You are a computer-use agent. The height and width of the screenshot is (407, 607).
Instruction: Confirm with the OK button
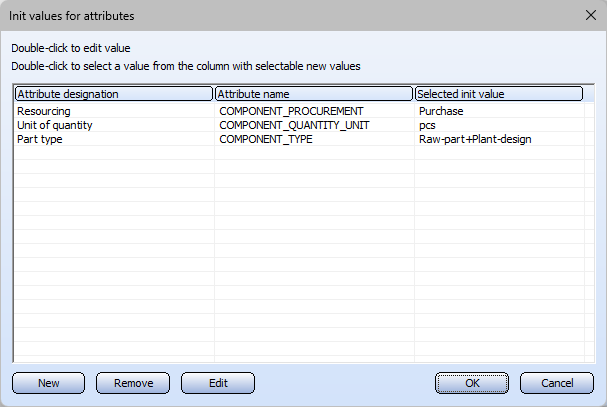pos(472,383)
